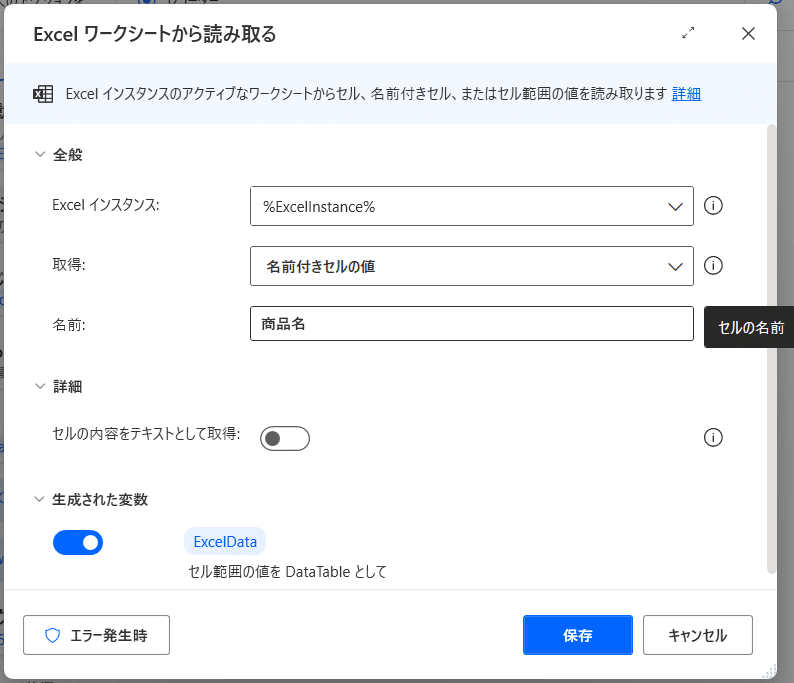Click info icon beside Excel インスタンス
Screen dimensions: 794x683
coord(713,206)
